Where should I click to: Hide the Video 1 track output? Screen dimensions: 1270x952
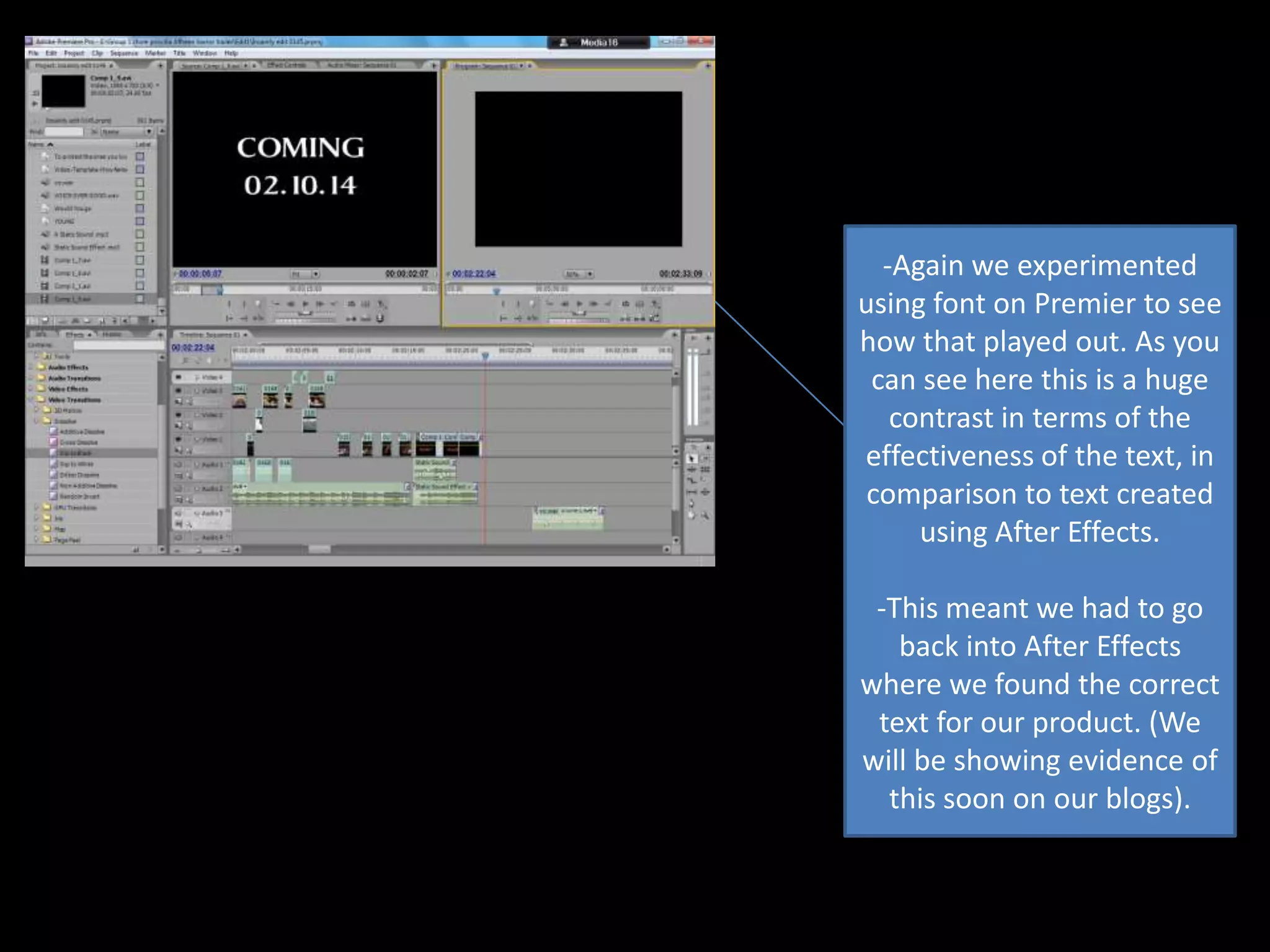click(x=179, y=439)
